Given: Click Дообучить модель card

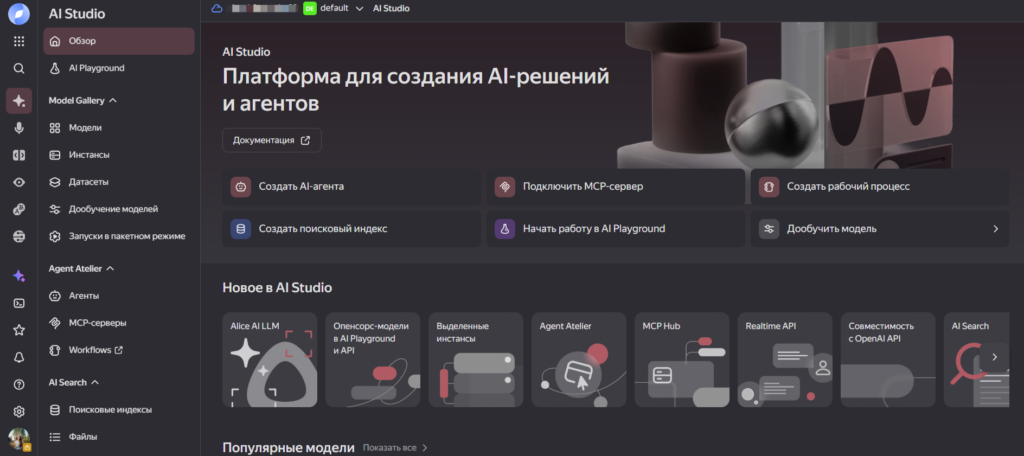Looking at the screenshot, I should click(880, 229).
